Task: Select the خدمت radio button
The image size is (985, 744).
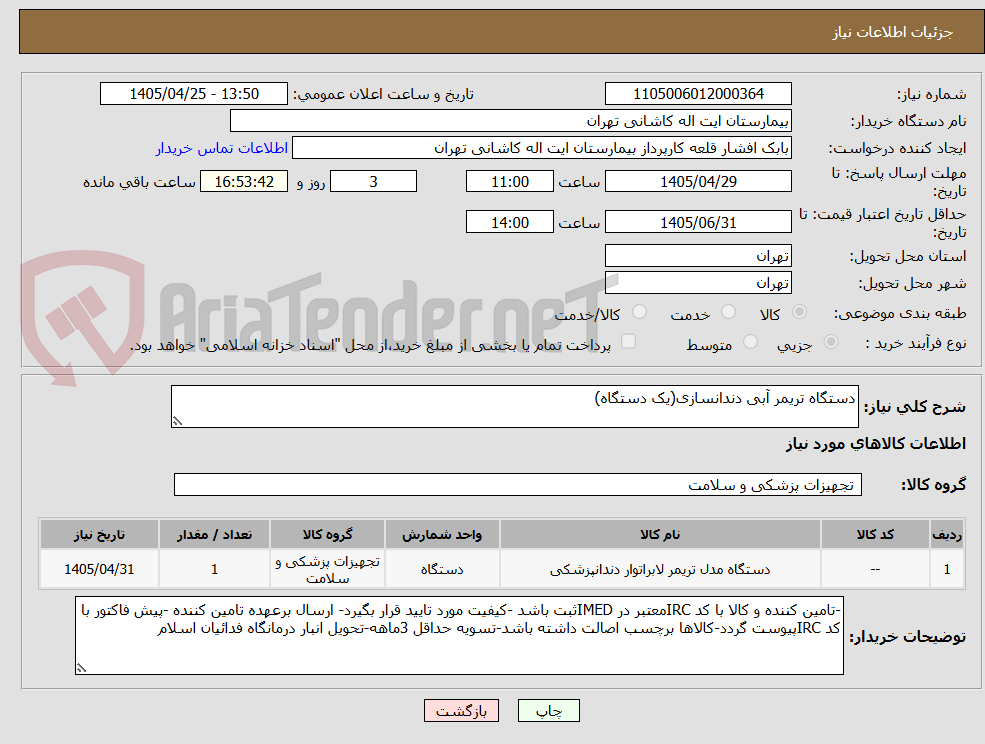Action: coord(728,312)
